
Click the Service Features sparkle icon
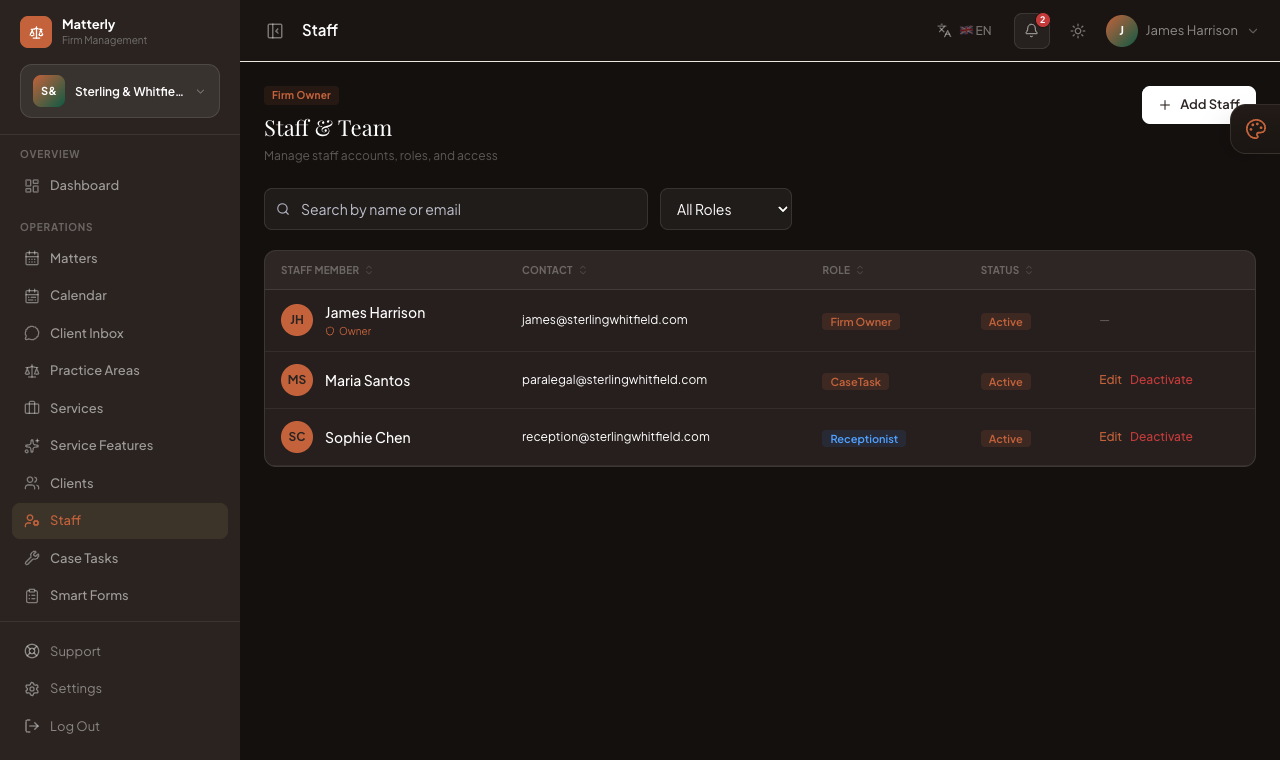(32, 446)
